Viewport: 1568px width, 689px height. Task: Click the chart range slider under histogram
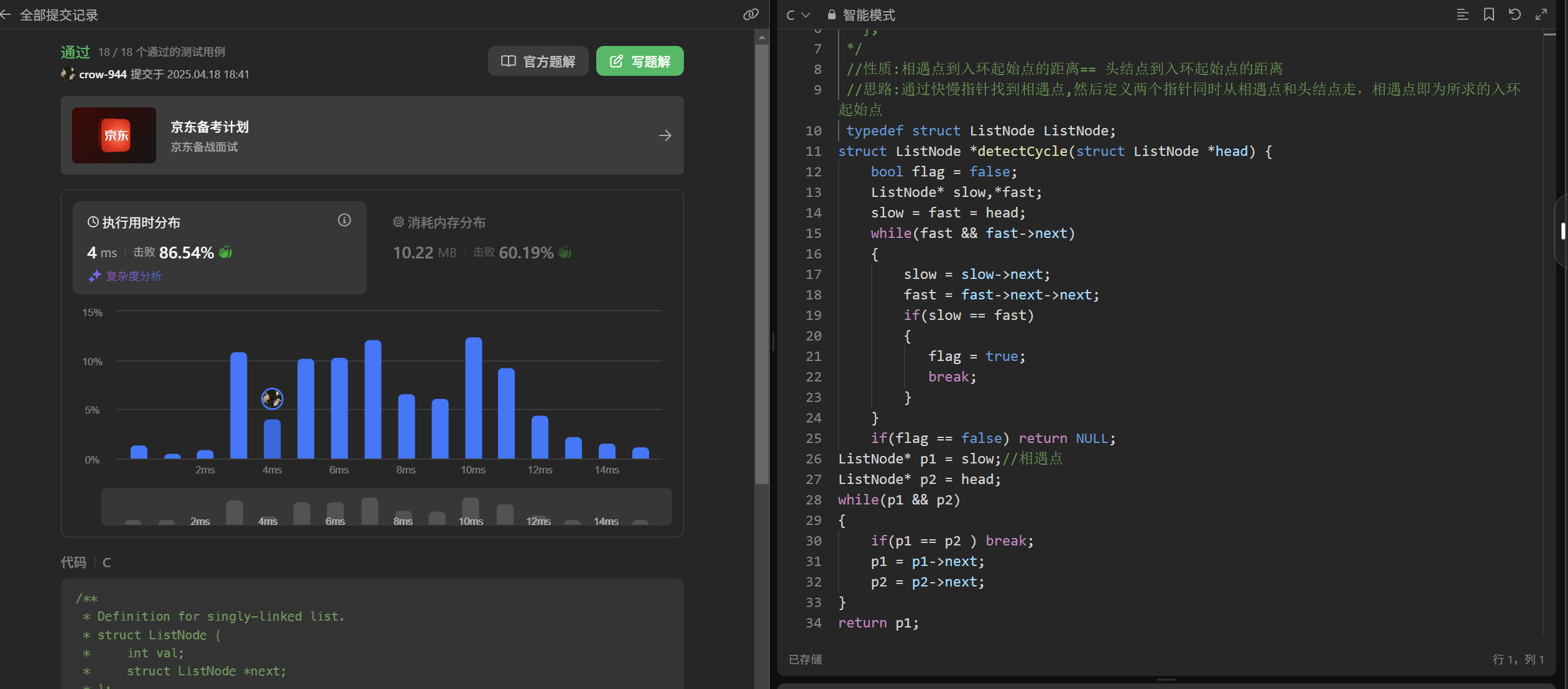click(386, 508)
